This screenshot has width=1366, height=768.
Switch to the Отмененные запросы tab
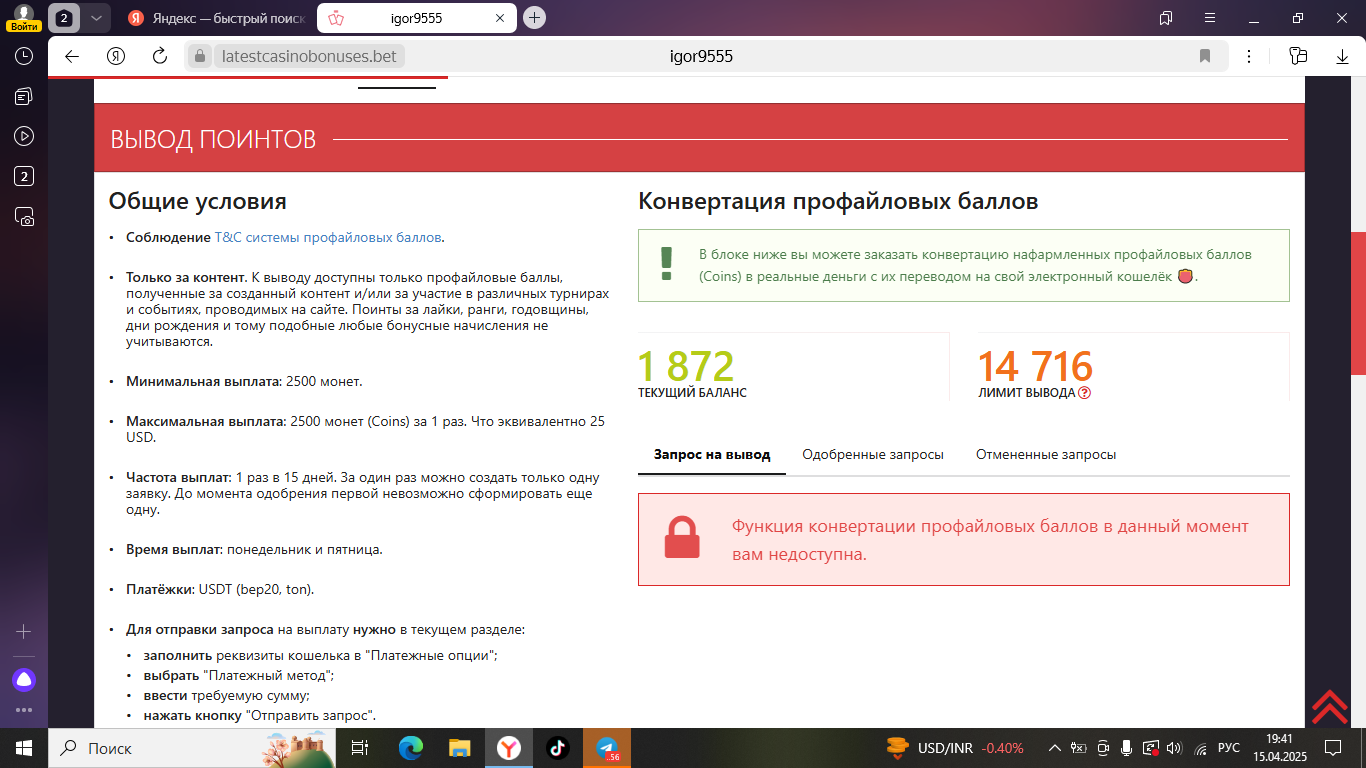(x=1045, y=454)
